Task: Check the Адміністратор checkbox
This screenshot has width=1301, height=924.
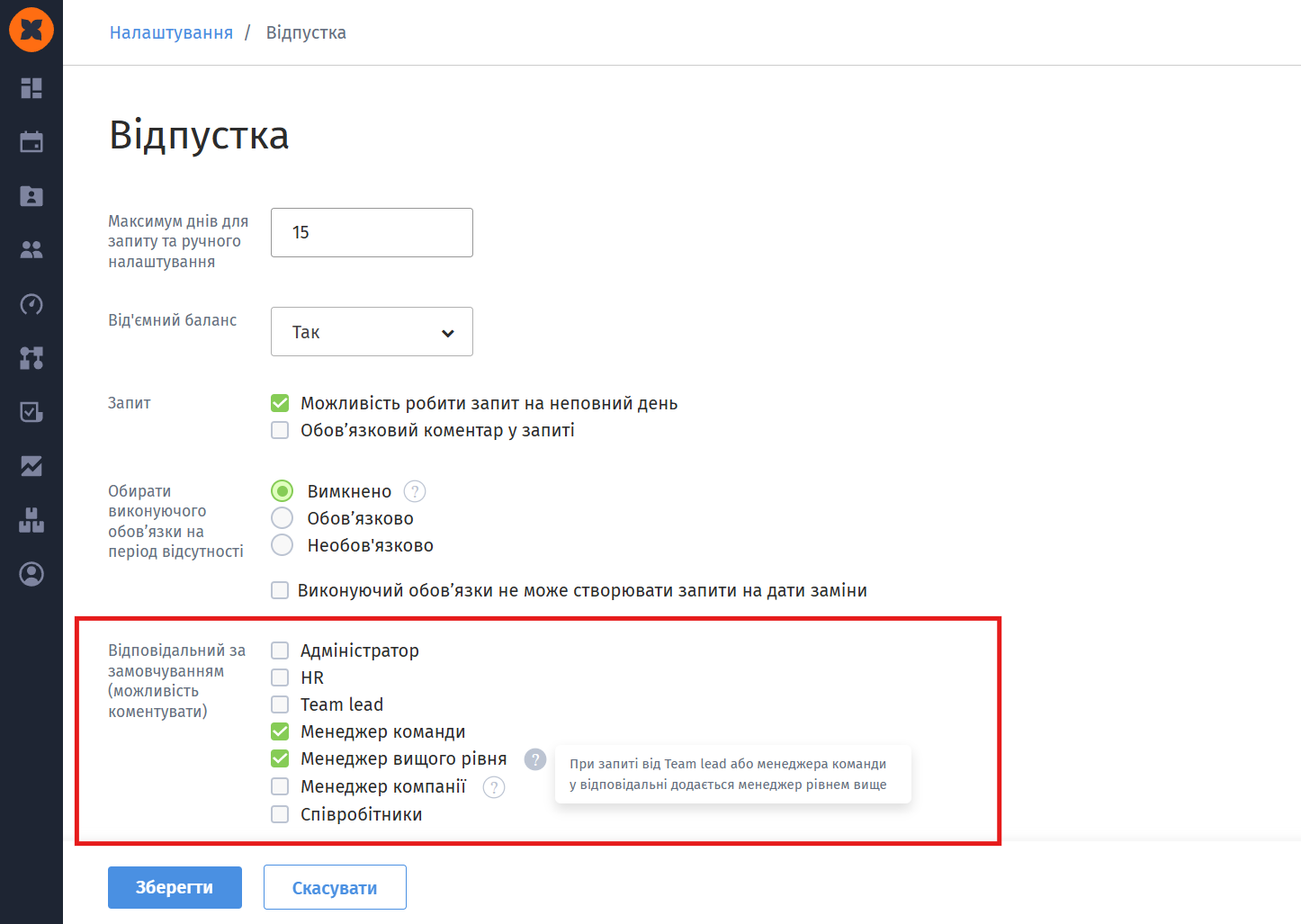Action: click(280, 650)
